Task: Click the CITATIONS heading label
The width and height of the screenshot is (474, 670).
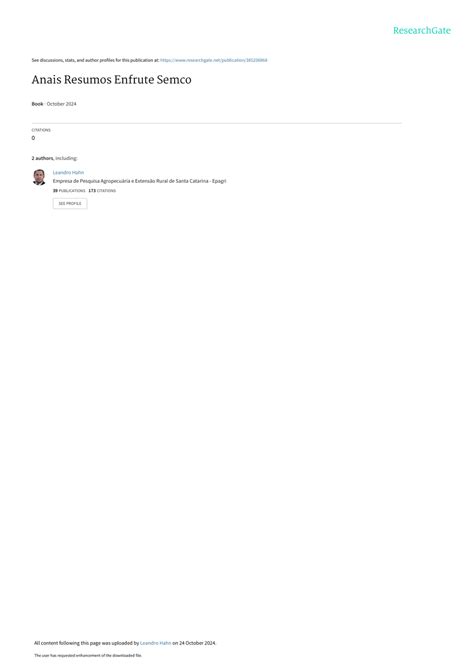Action: 41,130
